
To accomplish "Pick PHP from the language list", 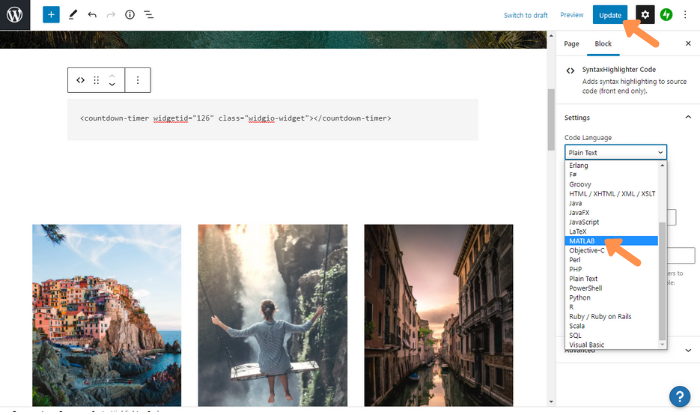I will point(612,269).
